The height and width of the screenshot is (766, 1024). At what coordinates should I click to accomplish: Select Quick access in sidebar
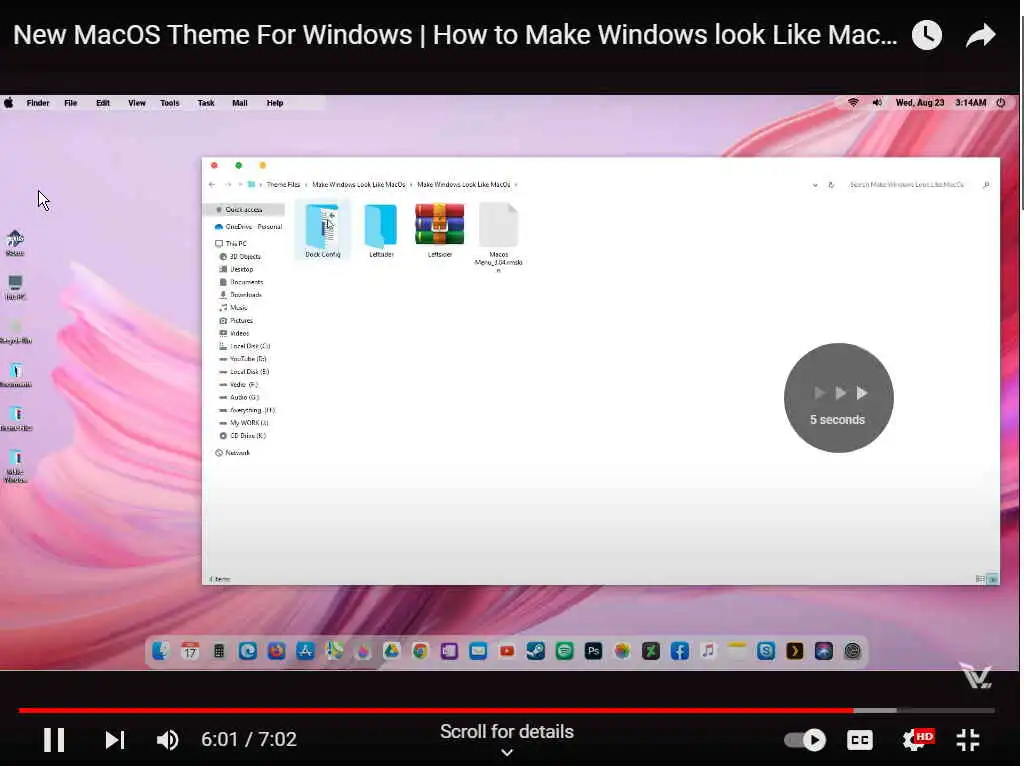244,210
